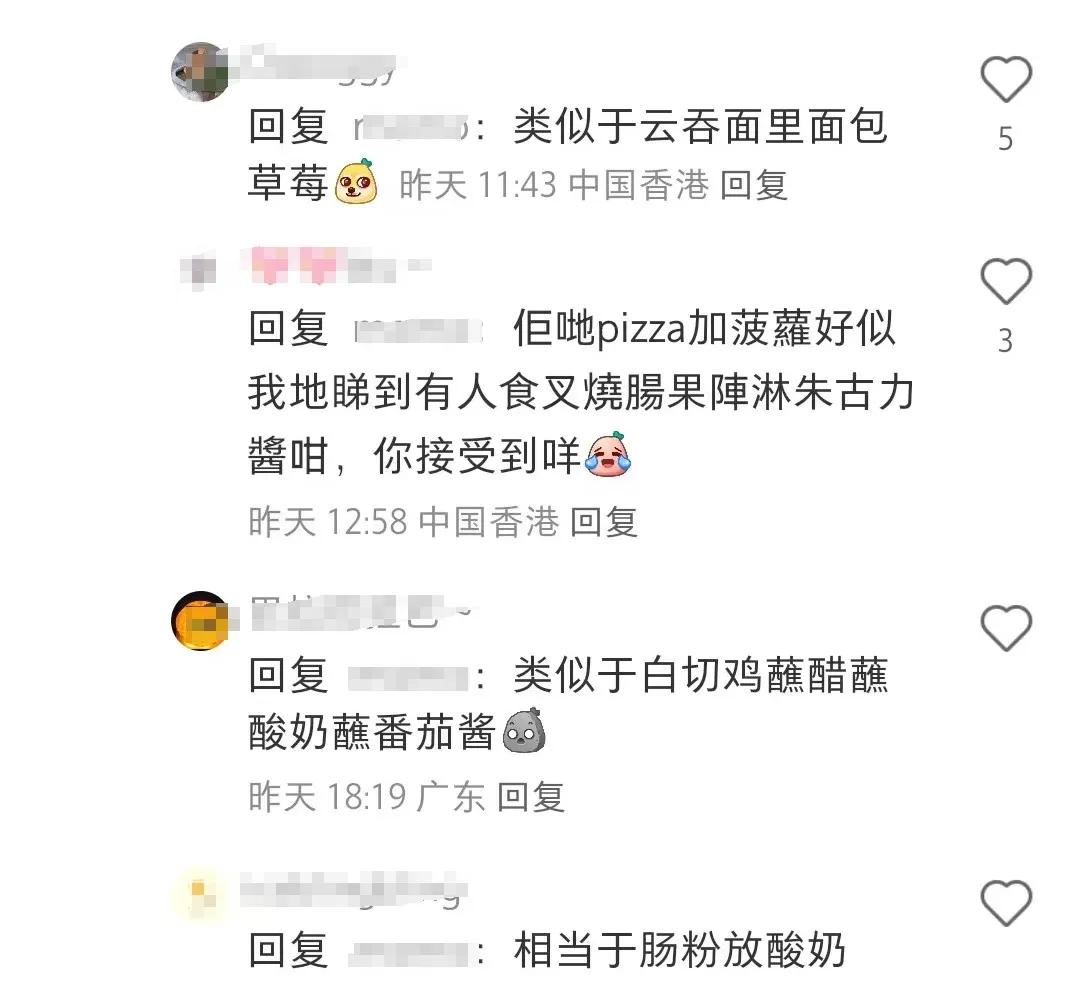Like the white-cut chicken vinegar comment
1080x983 pixels.
point(1006,628)
